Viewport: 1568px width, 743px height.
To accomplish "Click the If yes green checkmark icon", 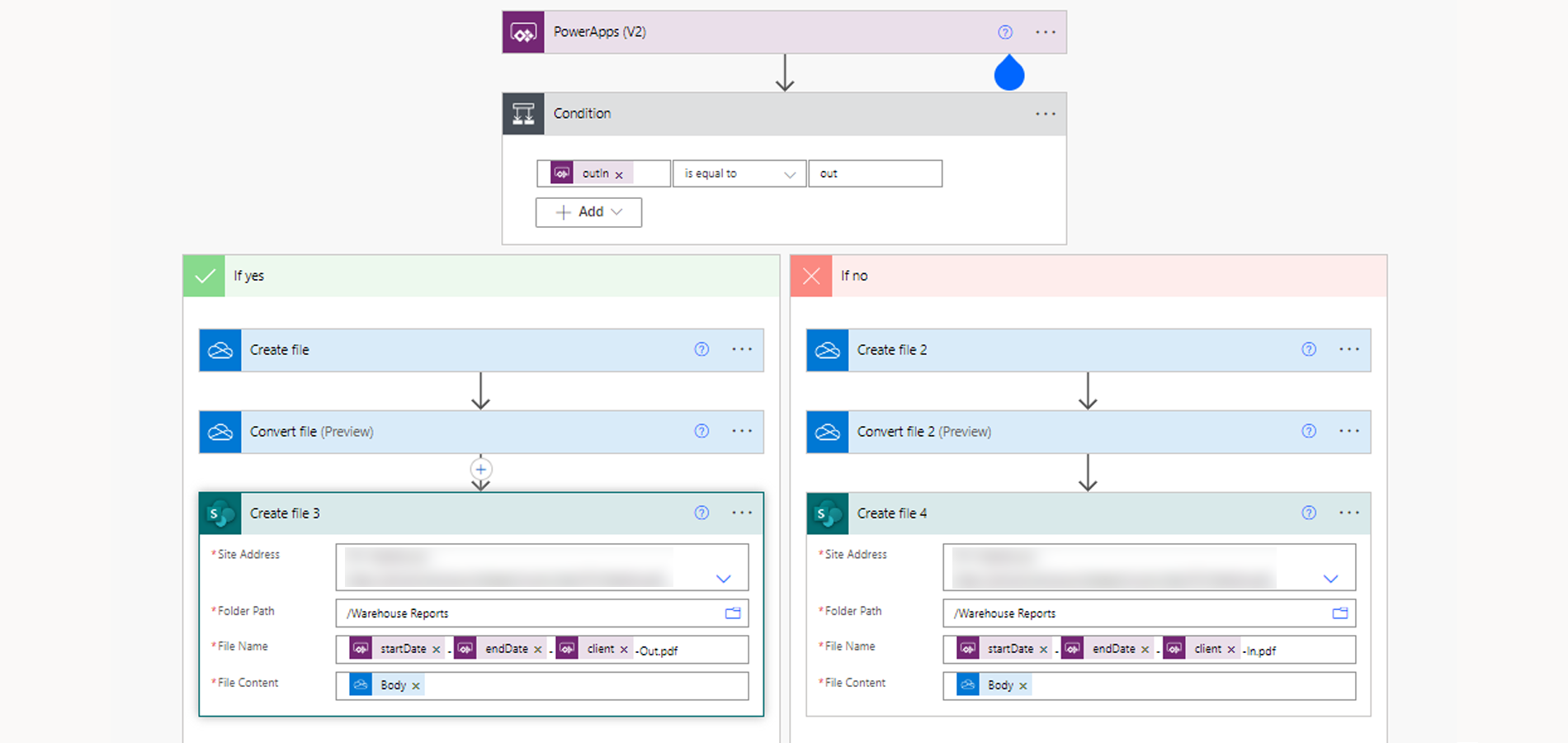I will click(x=204, y=276).
